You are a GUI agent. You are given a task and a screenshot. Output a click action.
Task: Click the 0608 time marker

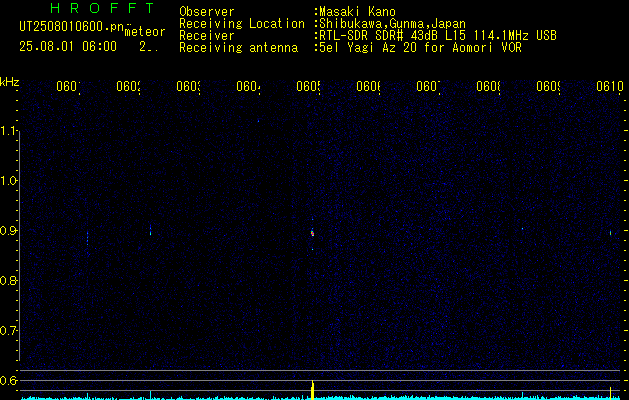[488, 86]
